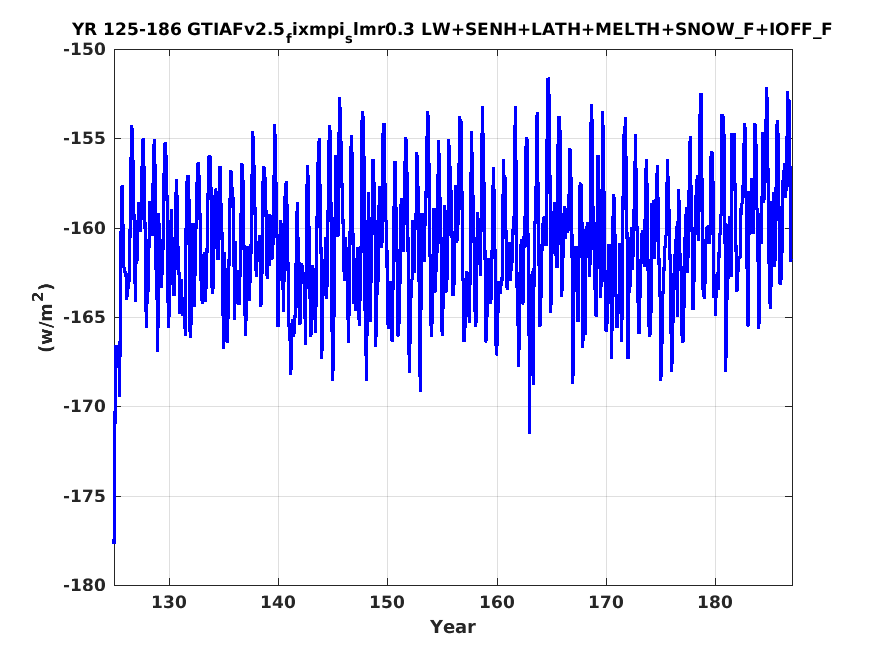Click the highest peak near year 165
Screen dimensions: 875x656
pos(548,79)
